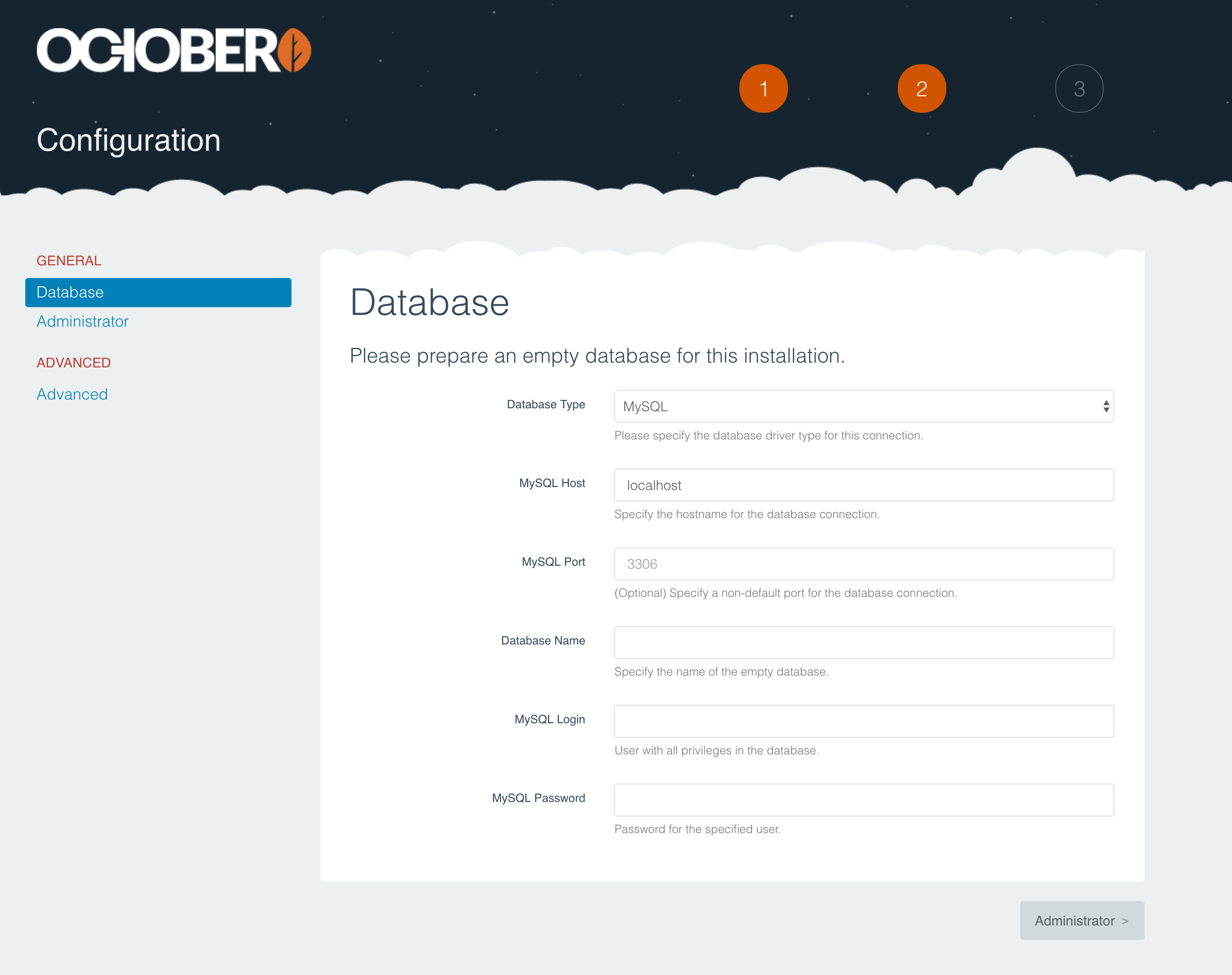The height and width of the screenshot is (975, 1232).
Task: Click the MySQL Host label
Action: [x=552, y=483]
